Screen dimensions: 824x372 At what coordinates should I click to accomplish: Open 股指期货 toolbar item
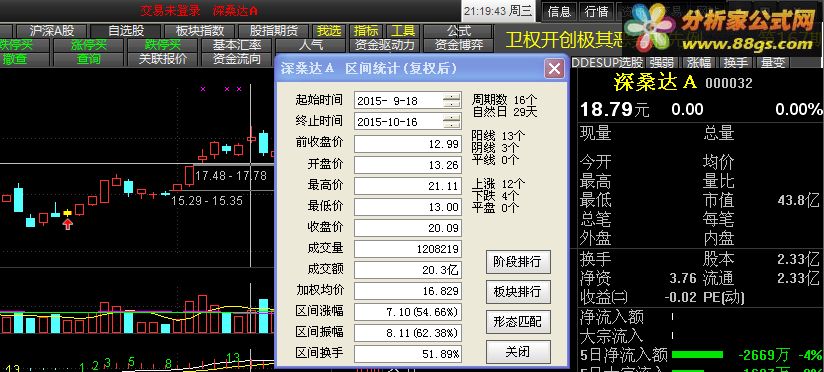274,31
